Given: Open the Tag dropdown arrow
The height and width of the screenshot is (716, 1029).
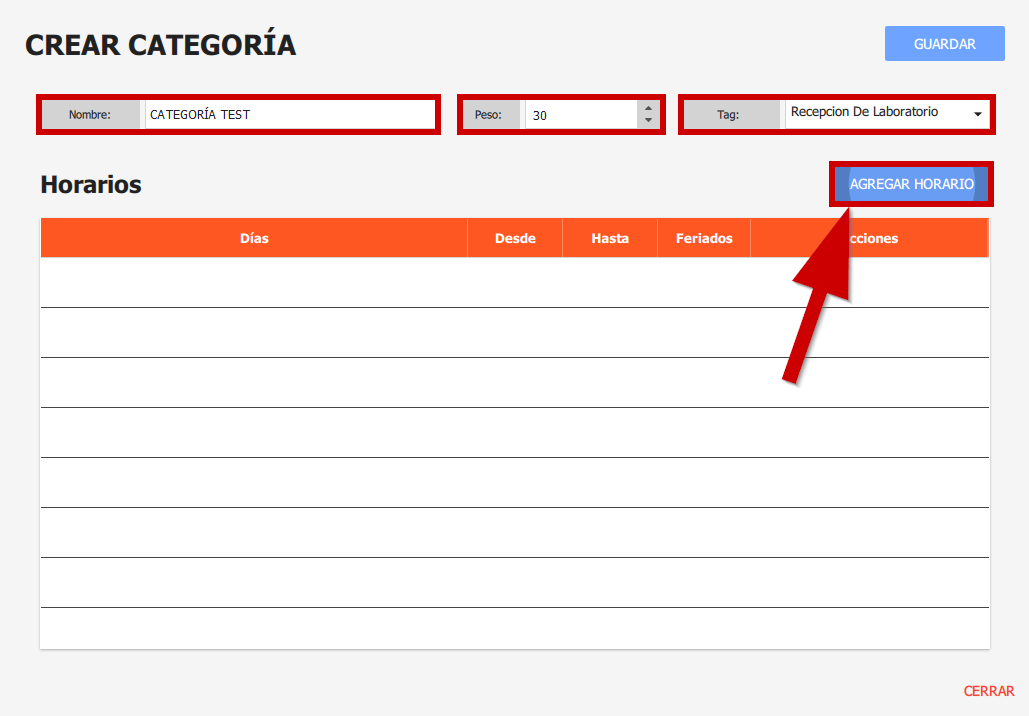Looking at the screenshot, I should pos(977,115).
